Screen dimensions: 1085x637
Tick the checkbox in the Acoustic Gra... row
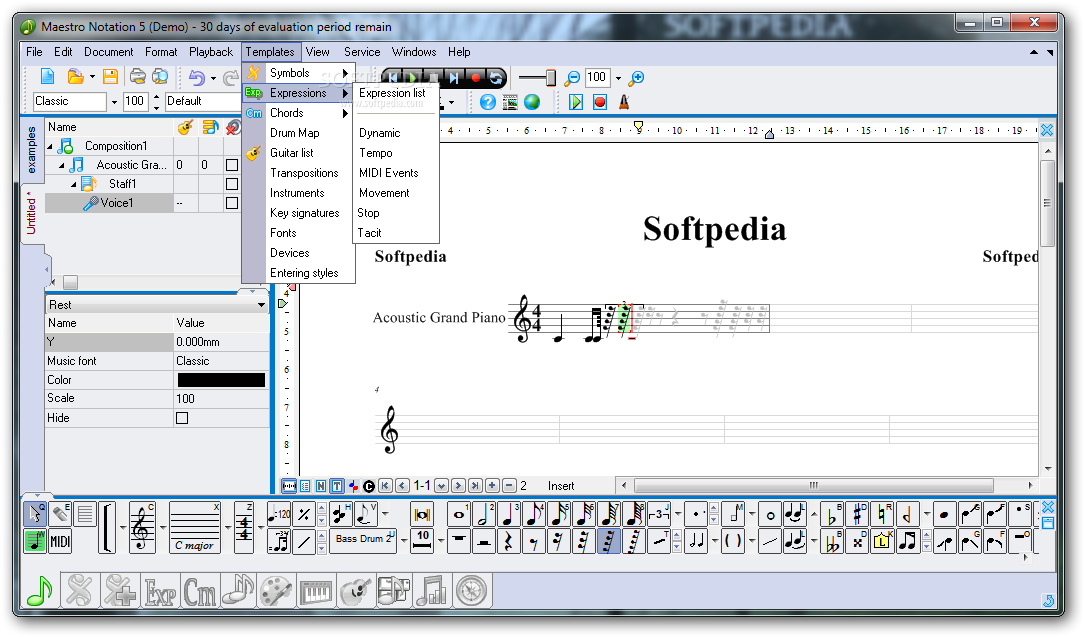(x=232, y=165)
